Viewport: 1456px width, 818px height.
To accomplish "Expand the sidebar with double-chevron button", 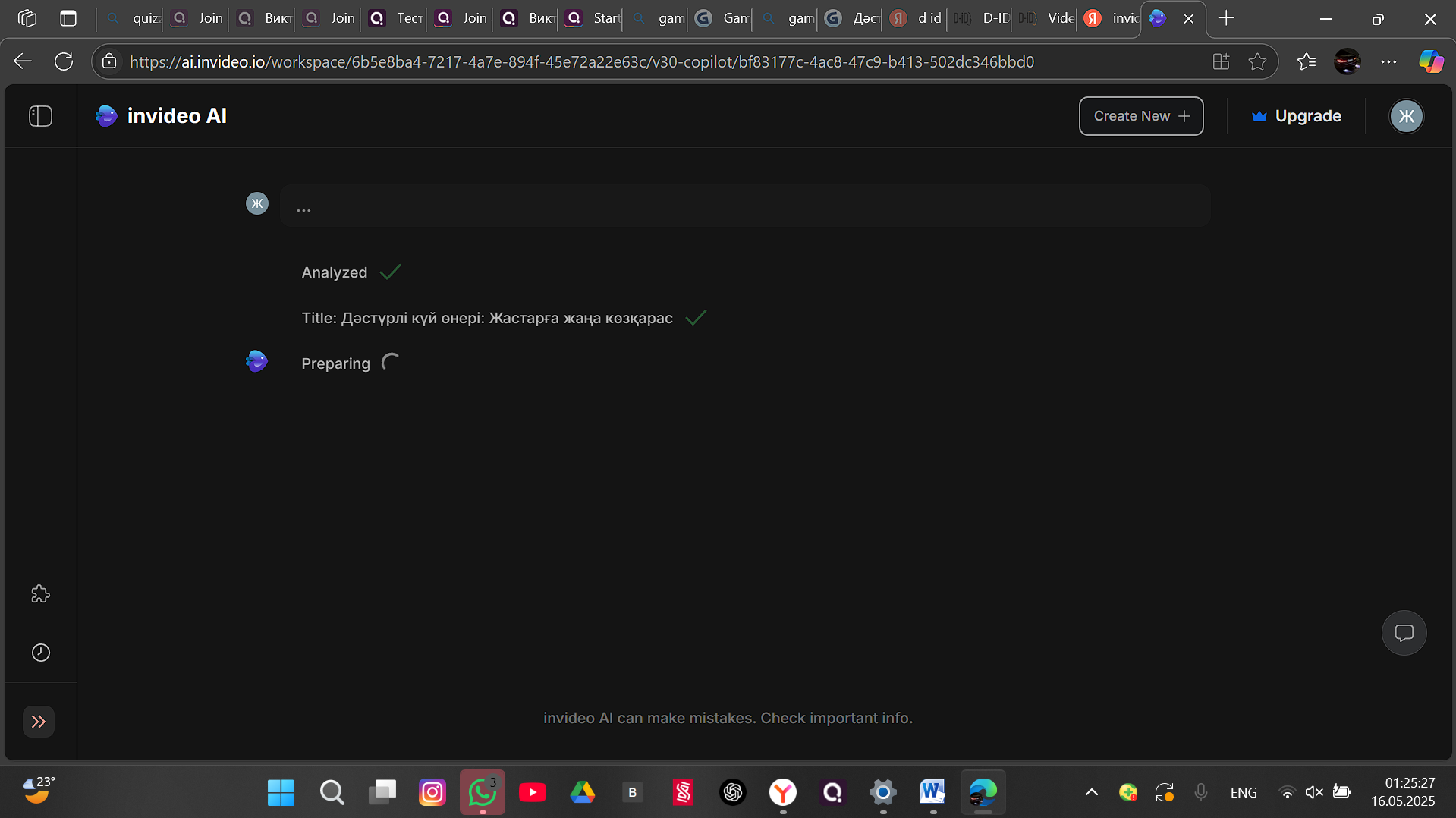I will click(x=39, y=722).
